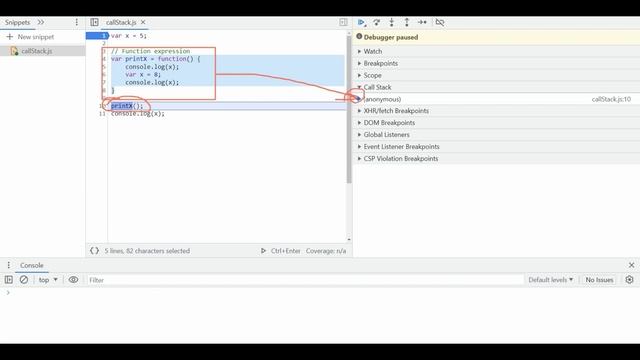Select the callStack.js editor tab
The image size is (640, 360).
[121, 22]
